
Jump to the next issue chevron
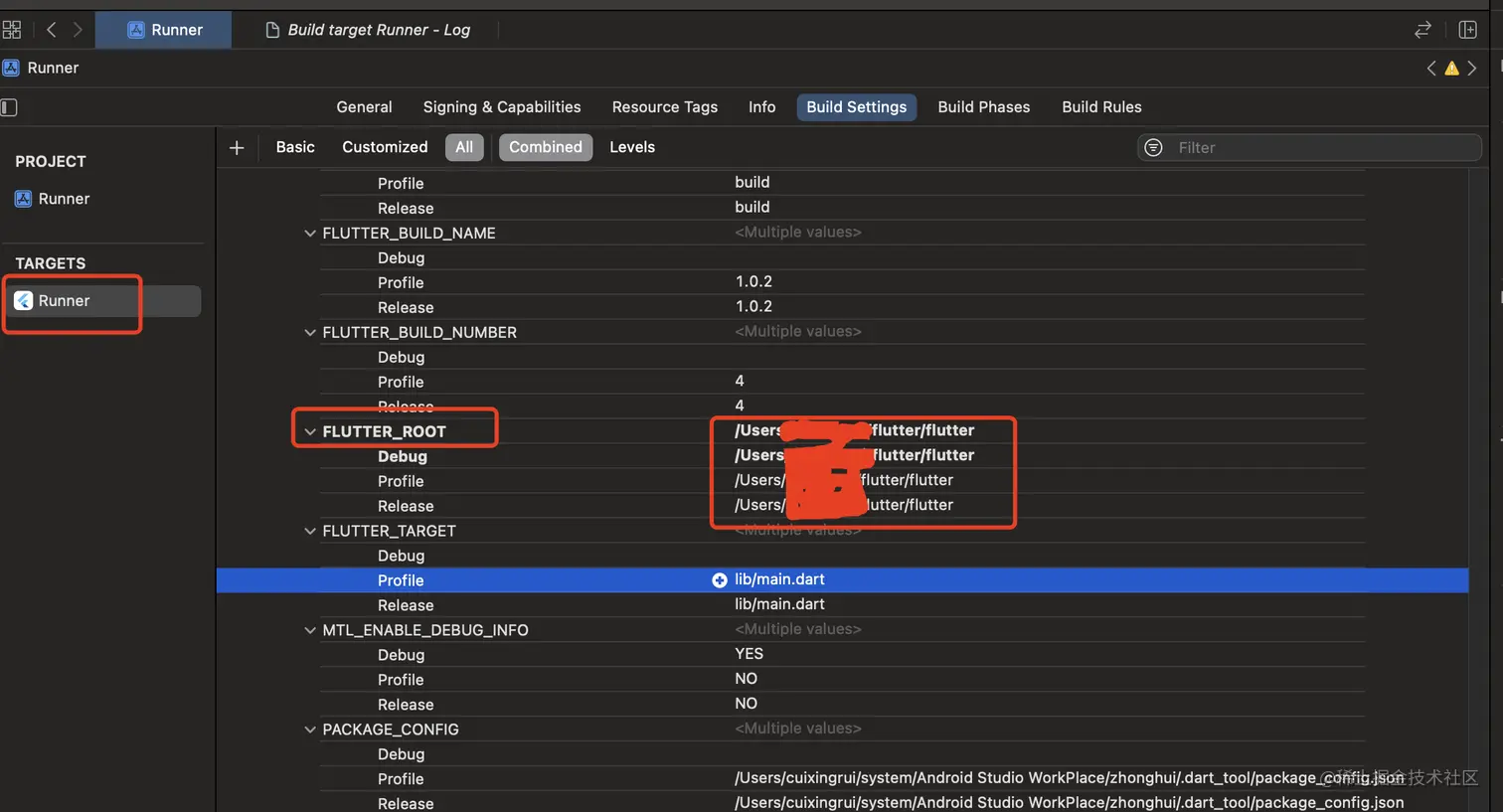pyautogui.click(x=1472, y=68)
